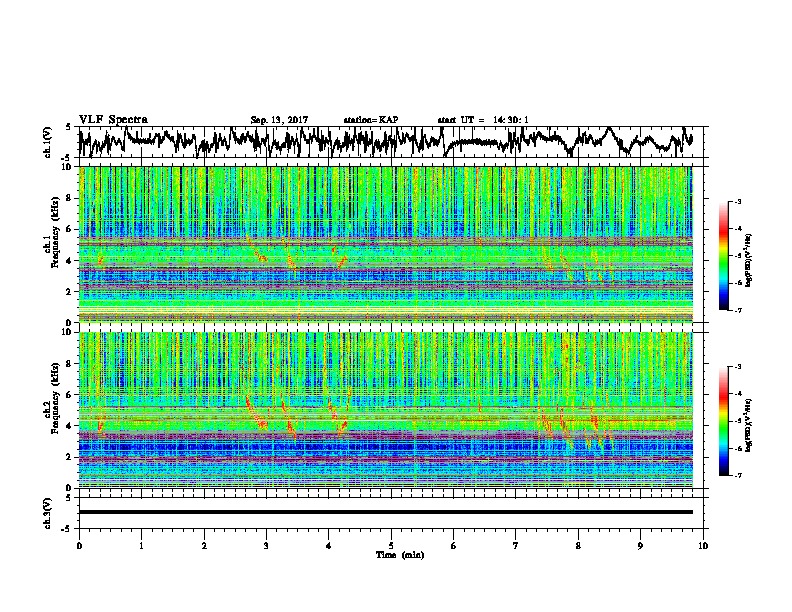Click time axis tick label "2"
792x612 pixels.
204,546
